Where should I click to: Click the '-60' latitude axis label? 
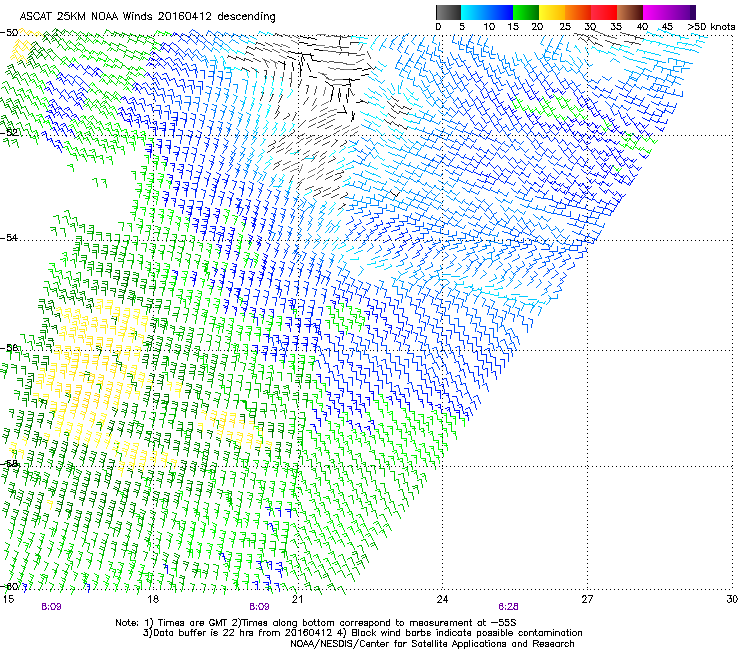point(9,586)
